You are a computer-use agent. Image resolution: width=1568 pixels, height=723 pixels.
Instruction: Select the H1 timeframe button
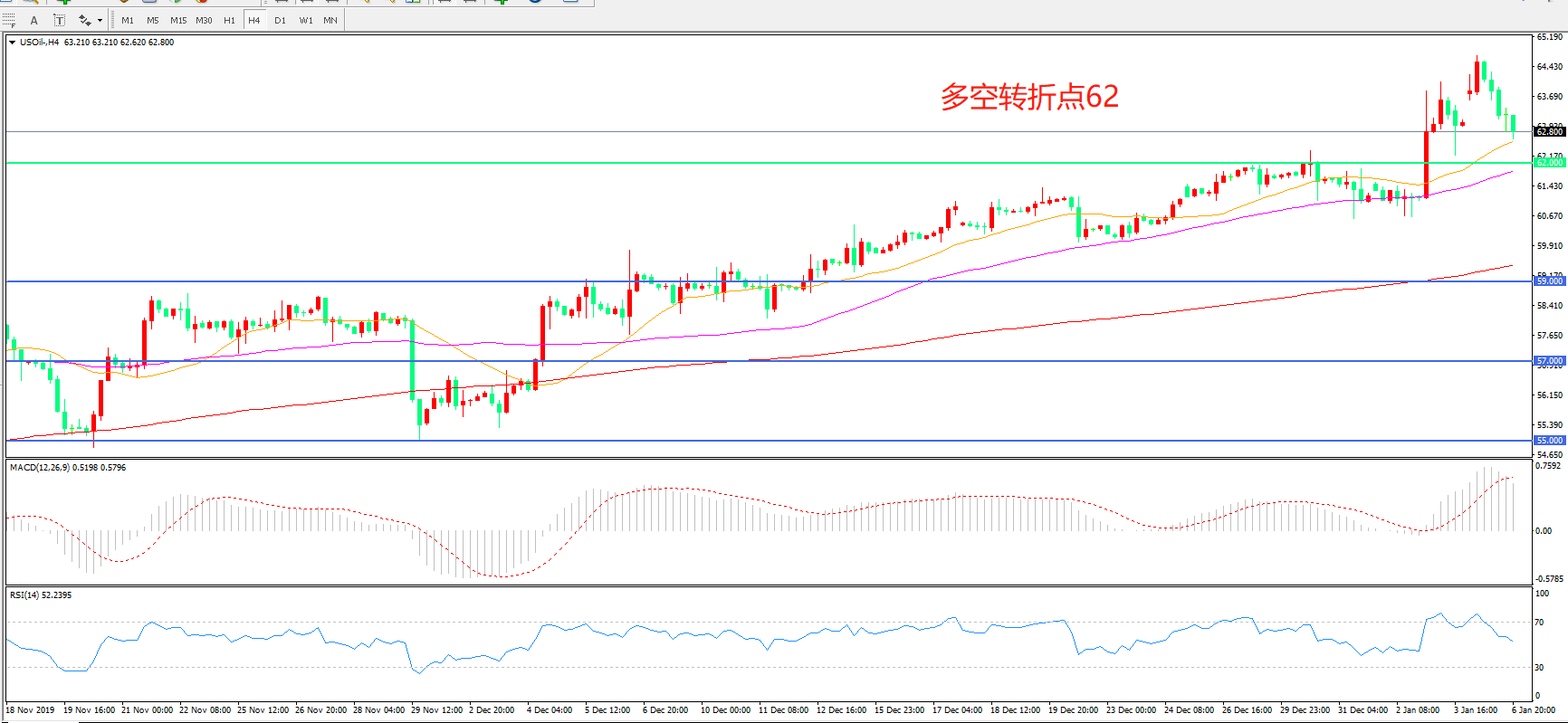coord(229,20)
